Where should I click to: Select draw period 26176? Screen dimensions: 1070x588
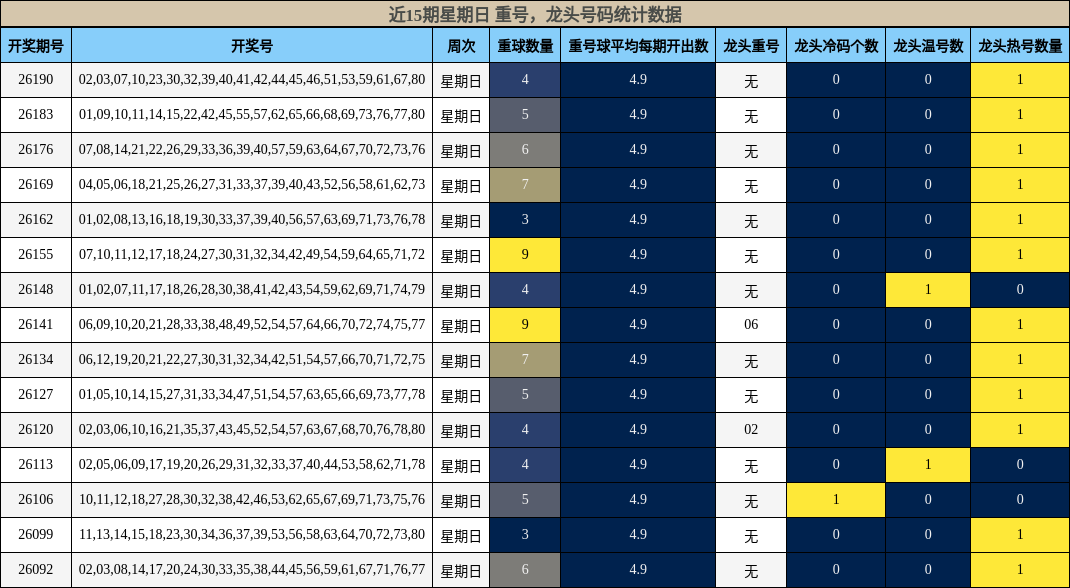[36, 150]
